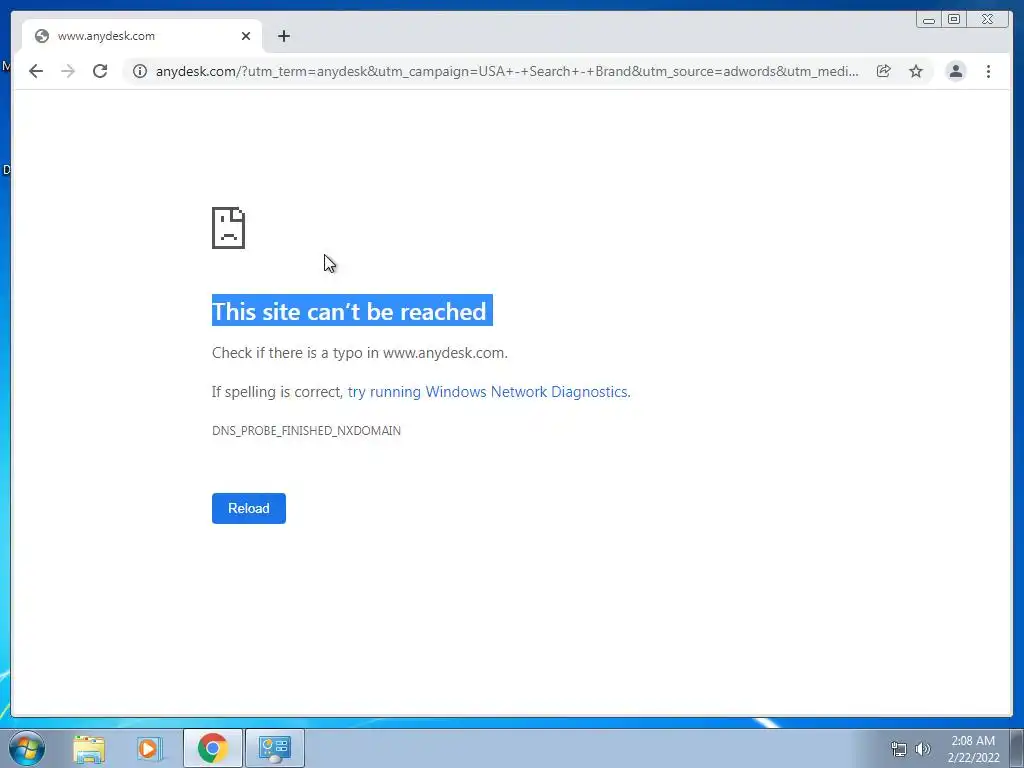Click 'Check if there is a typo' text
The height and width of the screenshot is (768, 1024).
point(360,353)
